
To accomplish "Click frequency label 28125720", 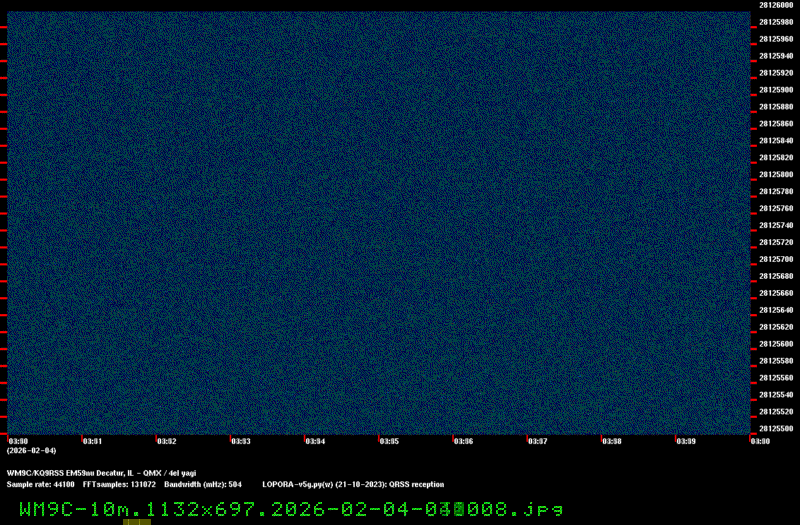I will pyautogui.click(x=776, y=242).
